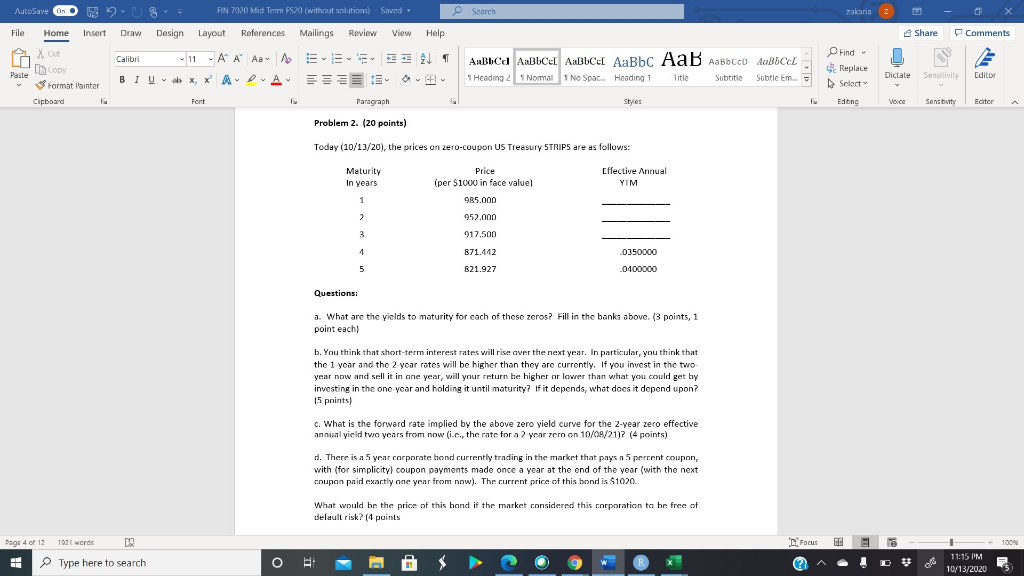The width and height of the screenshot is (1024, 576).
Task: Switch to the Mailings ribbon tab
Action: pyautogui.click(x=316, y=32)
